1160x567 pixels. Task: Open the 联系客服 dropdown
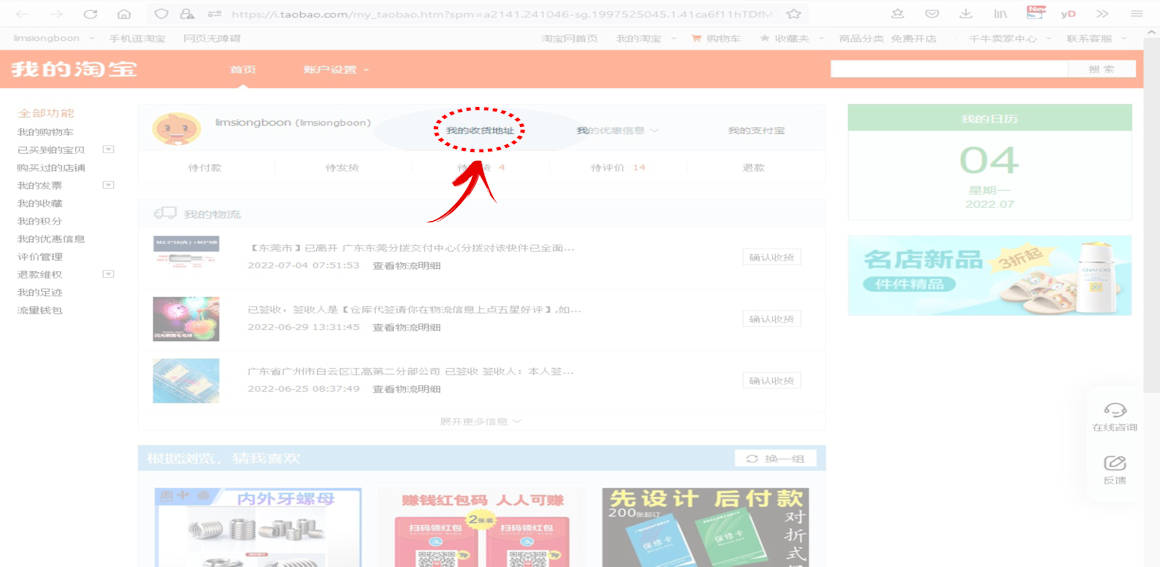1097,38
